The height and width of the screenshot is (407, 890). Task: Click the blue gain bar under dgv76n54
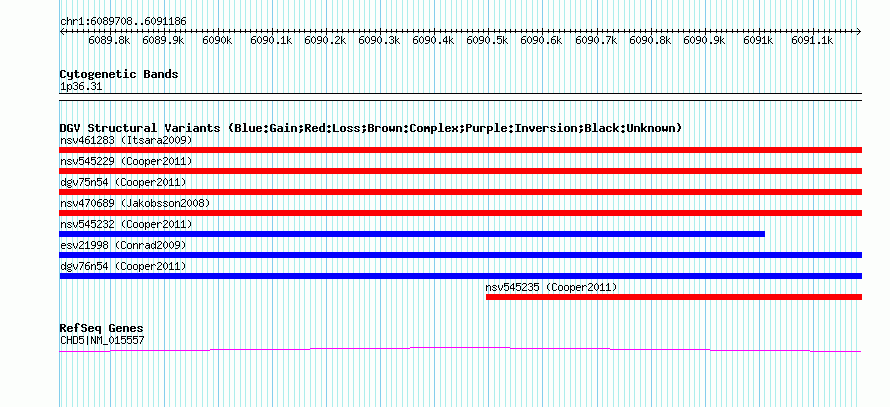pyautogui.click(x=460, y=276)
